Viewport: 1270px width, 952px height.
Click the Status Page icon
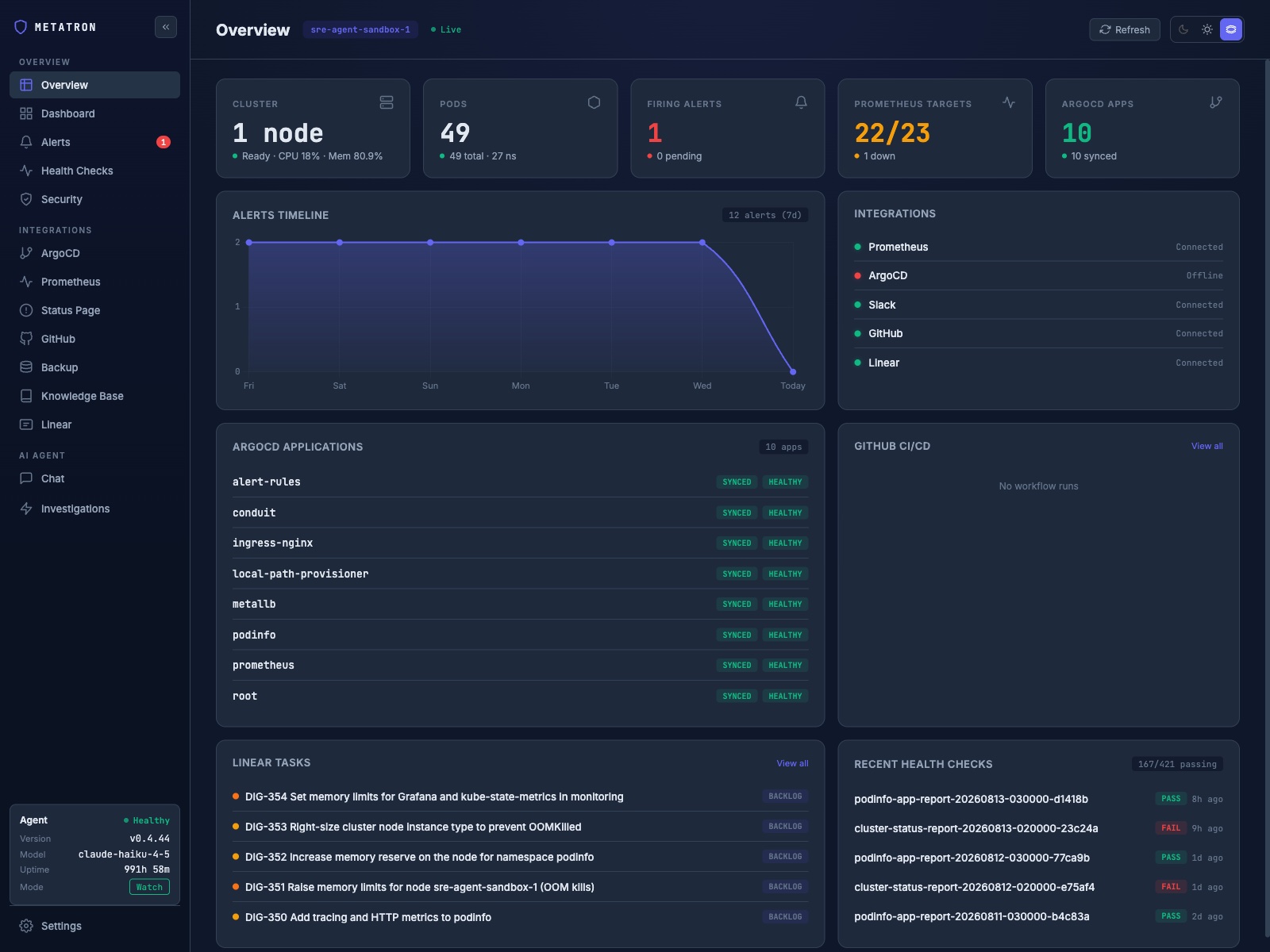coord(26,310)
